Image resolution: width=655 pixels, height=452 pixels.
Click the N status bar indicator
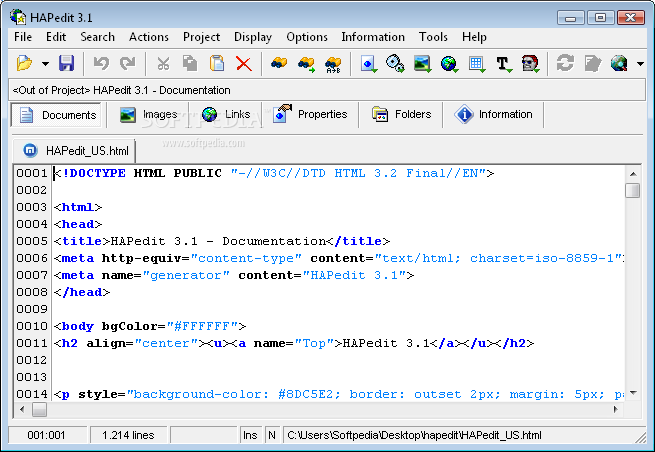pyautogui.click(x=272, y=435)
